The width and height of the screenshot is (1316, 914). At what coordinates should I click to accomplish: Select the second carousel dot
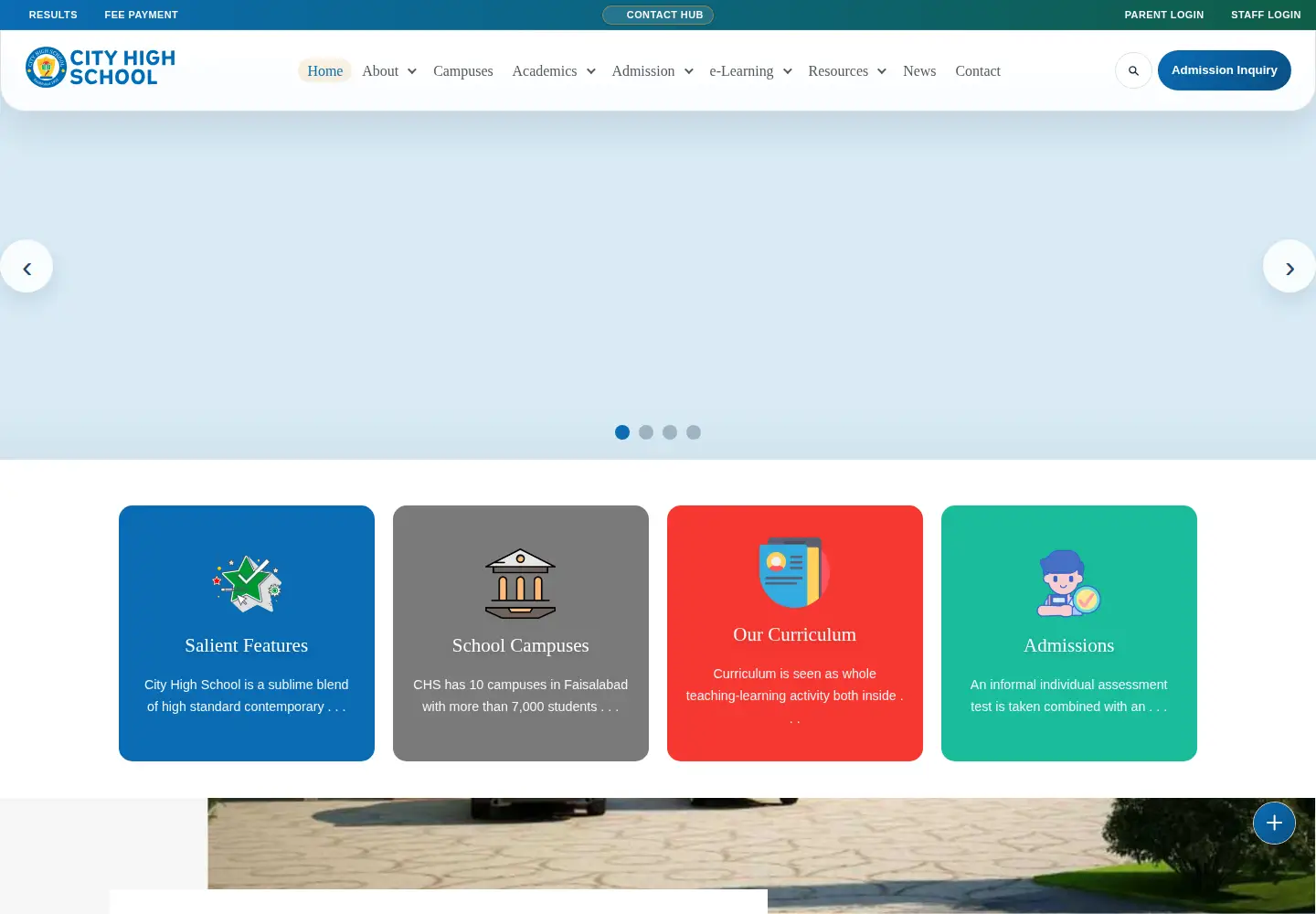pos(646,432)
